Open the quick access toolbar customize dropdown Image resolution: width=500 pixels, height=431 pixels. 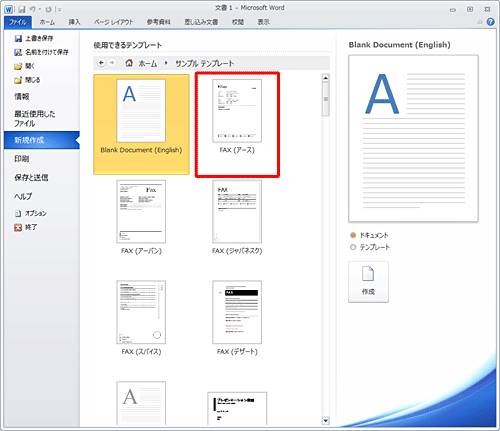click(59, 10)
